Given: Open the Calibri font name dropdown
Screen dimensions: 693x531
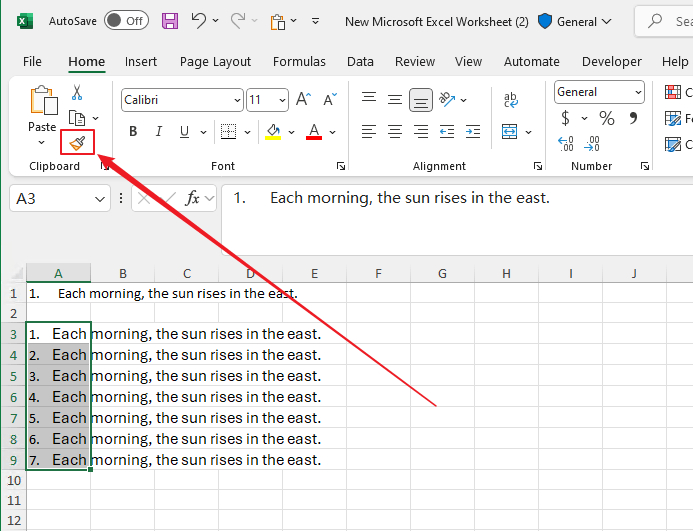Looking at the screenshot, I should (237, 100).
